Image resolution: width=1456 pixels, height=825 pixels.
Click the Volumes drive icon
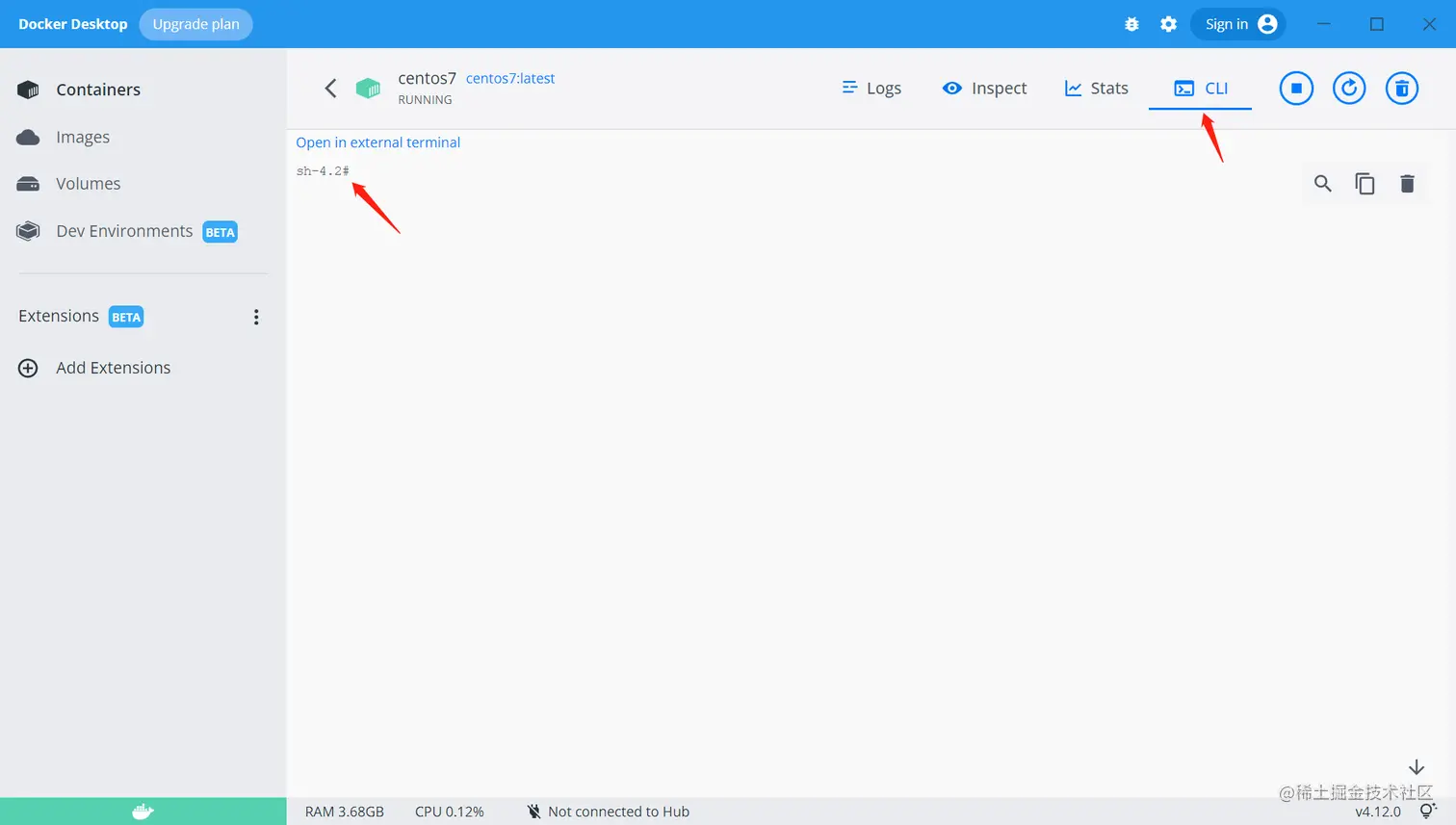tap(28, 184)
